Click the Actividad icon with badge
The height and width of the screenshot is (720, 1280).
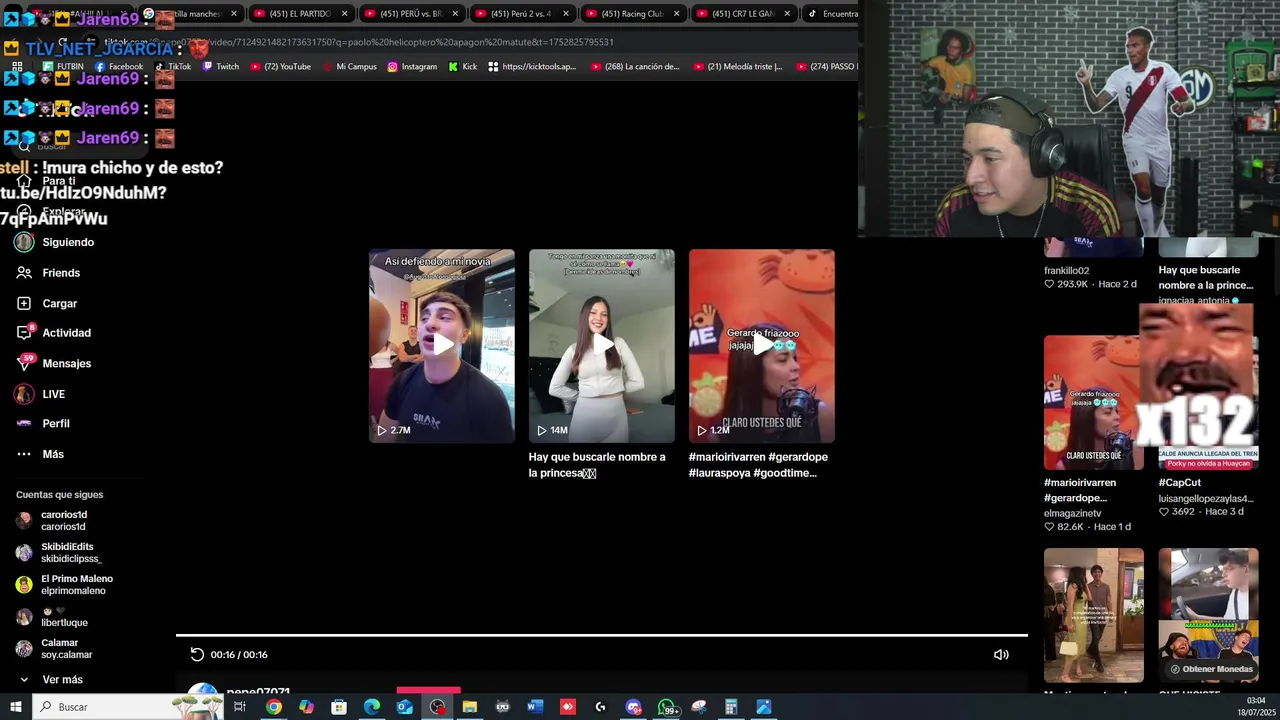point(25,332)
